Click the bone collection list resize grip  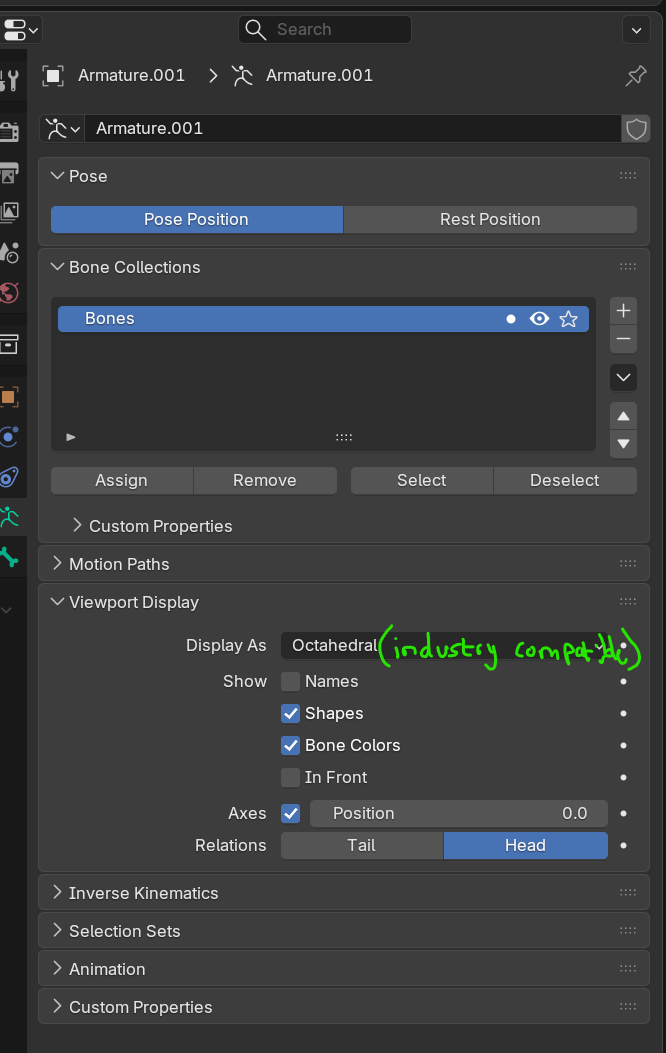pos(344,437)
